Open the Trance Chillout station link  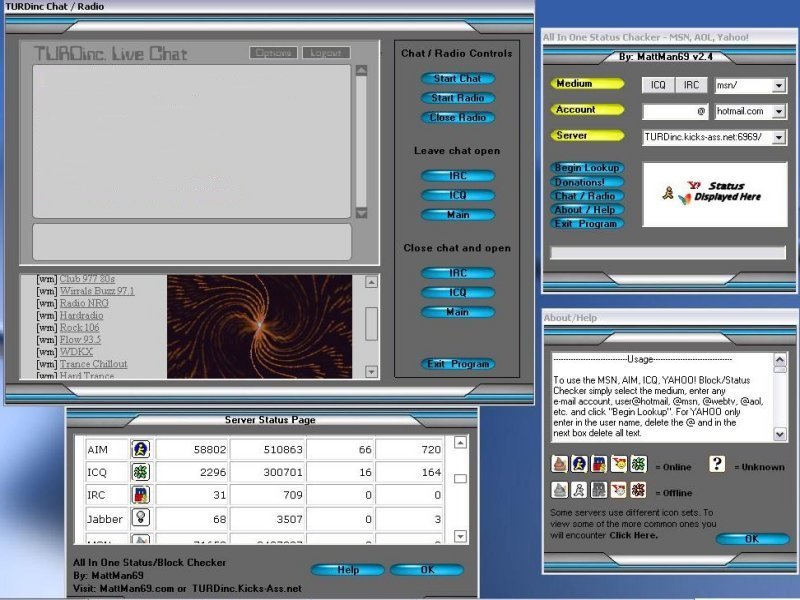[x=93, y=364]
